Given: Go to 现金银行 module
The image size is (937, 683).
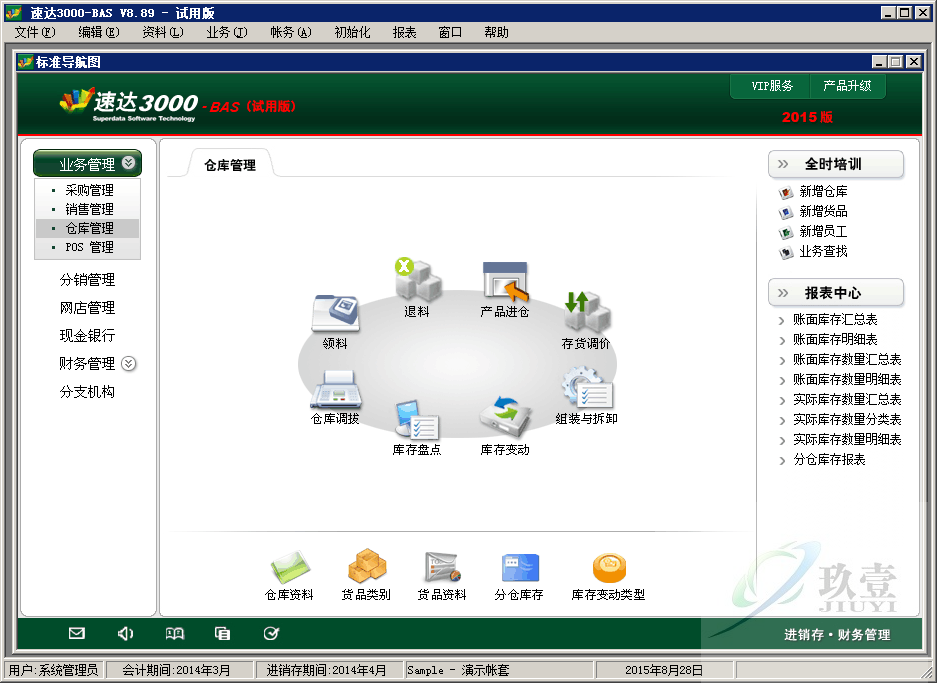Looking at the screenshot, I should tap(87, 336).
